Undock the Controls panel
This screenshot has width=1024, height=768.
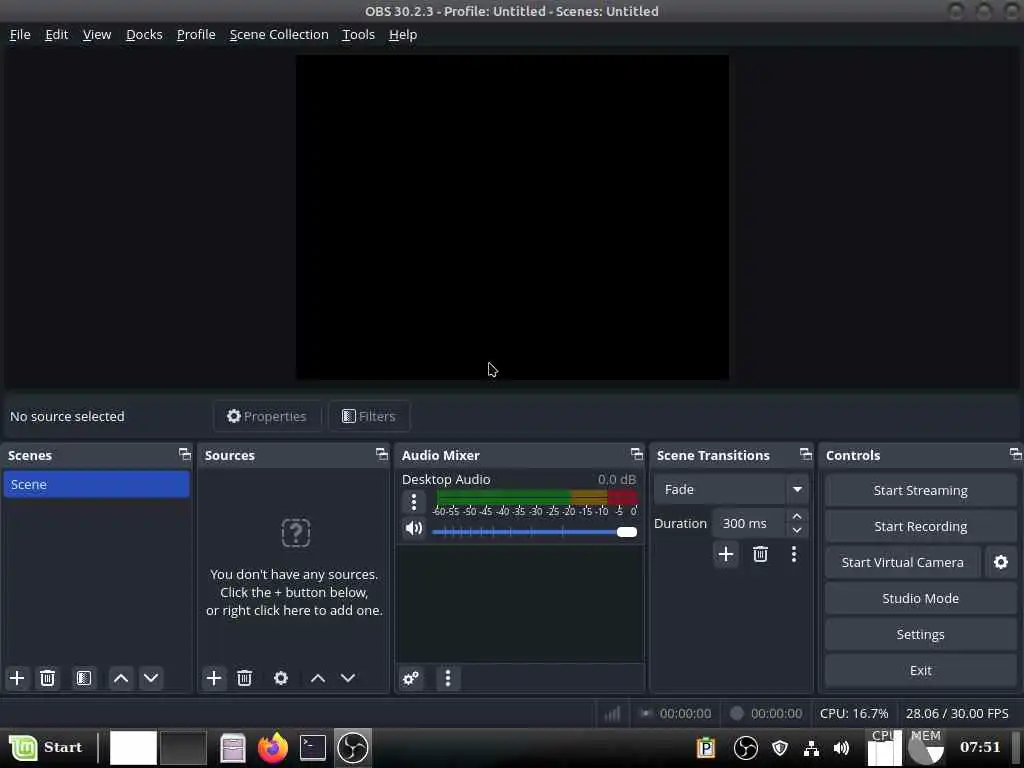[1016, 454]
